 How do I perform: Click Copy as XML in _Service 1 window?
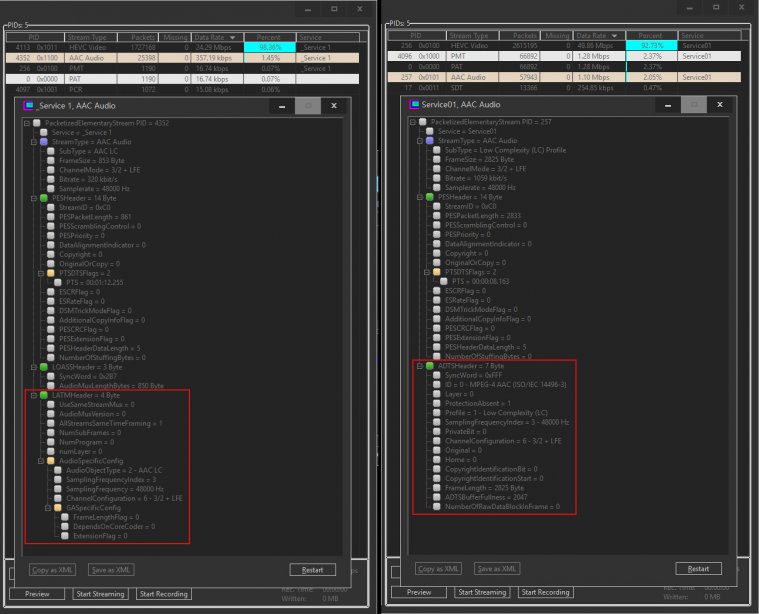(52, 570)
